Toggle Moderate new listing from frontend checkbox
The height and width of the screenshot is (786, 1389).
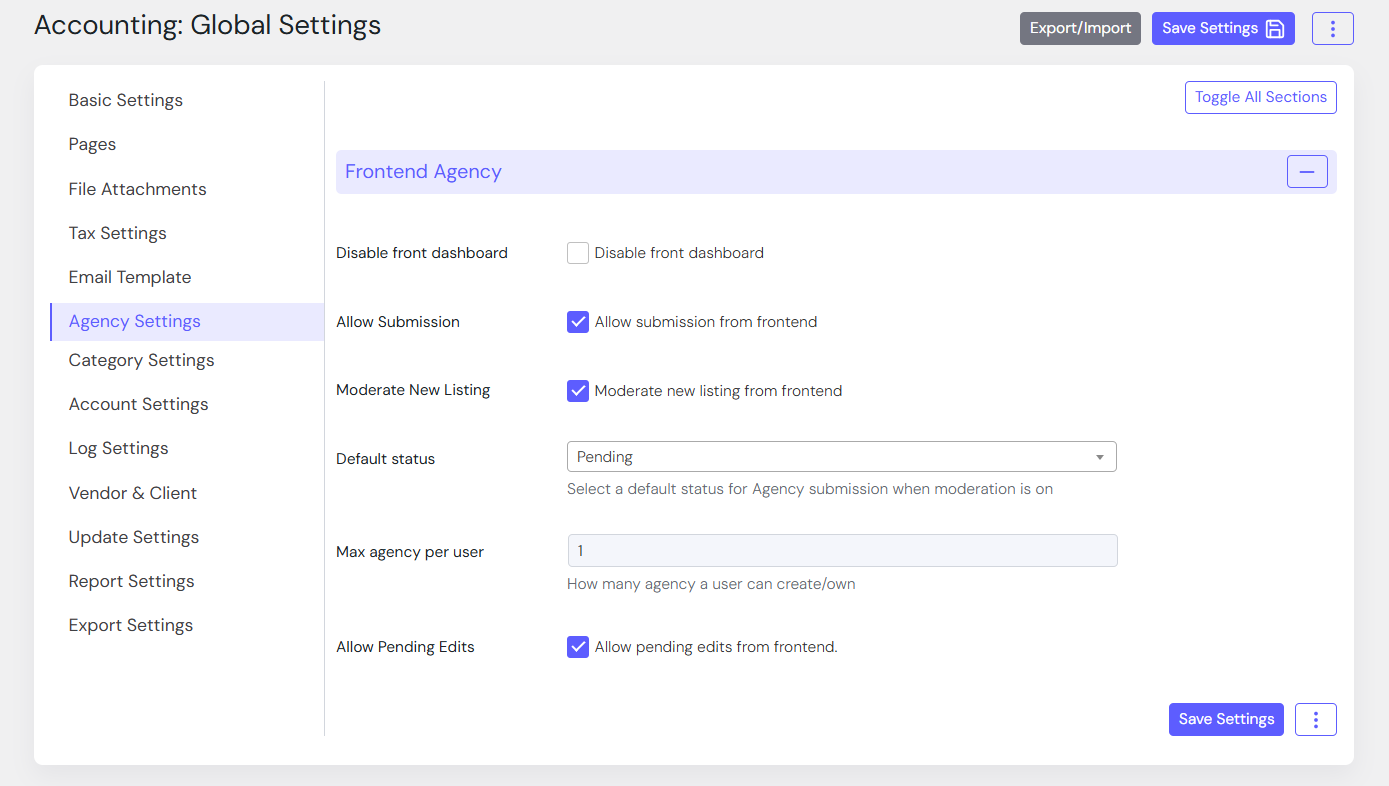click(578, 391)
